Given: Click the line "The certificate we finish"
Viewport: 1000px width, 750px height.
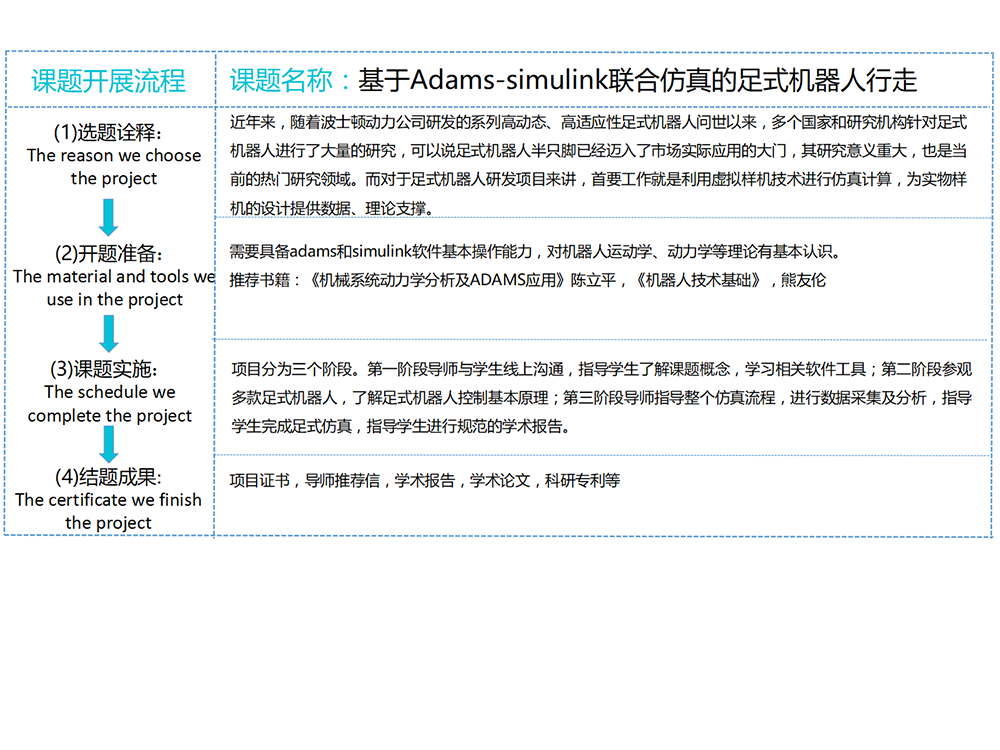Looking at the screenshot, I should 108,499.
